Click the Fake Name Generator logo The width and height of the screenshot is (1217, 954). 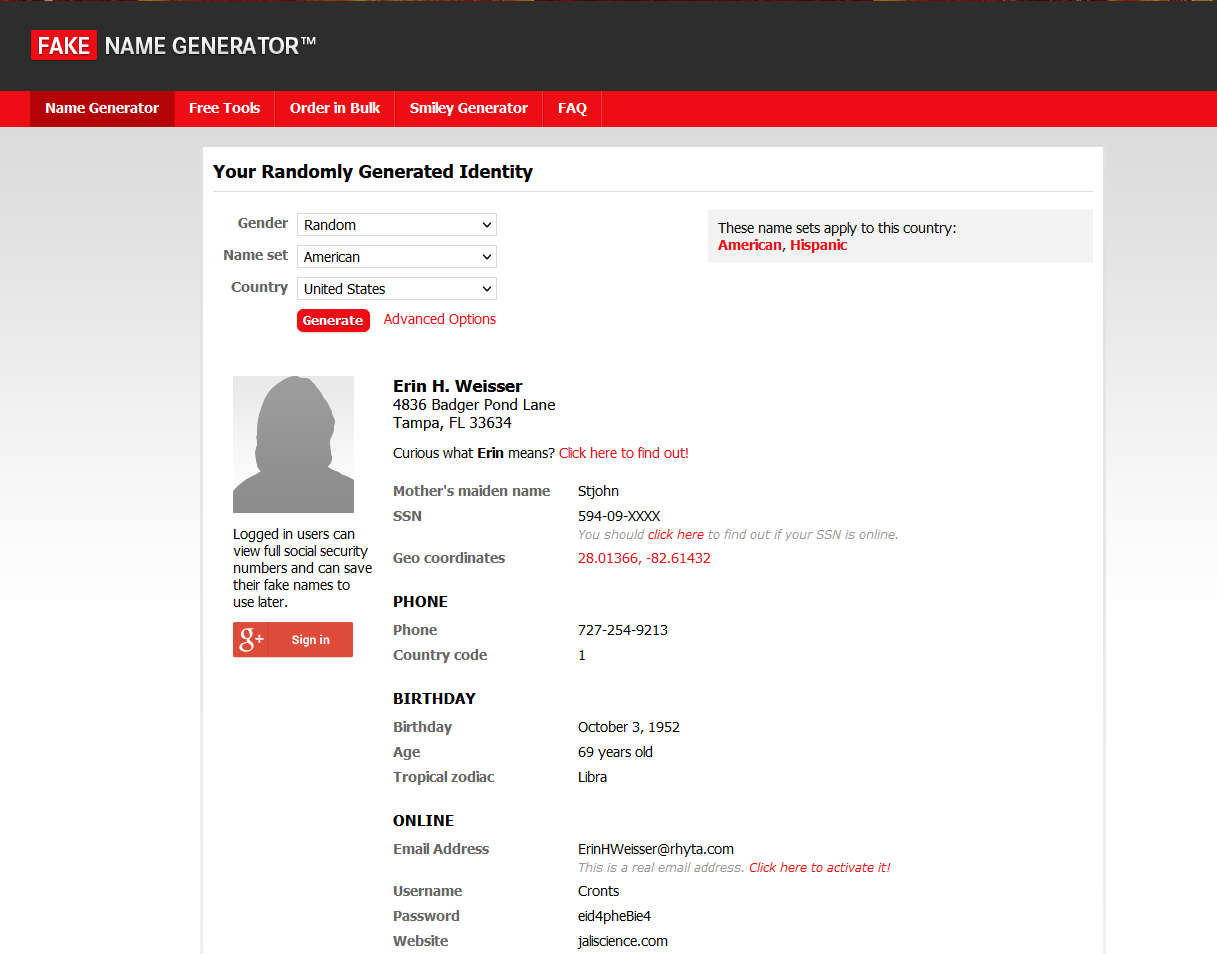point(174,45)
